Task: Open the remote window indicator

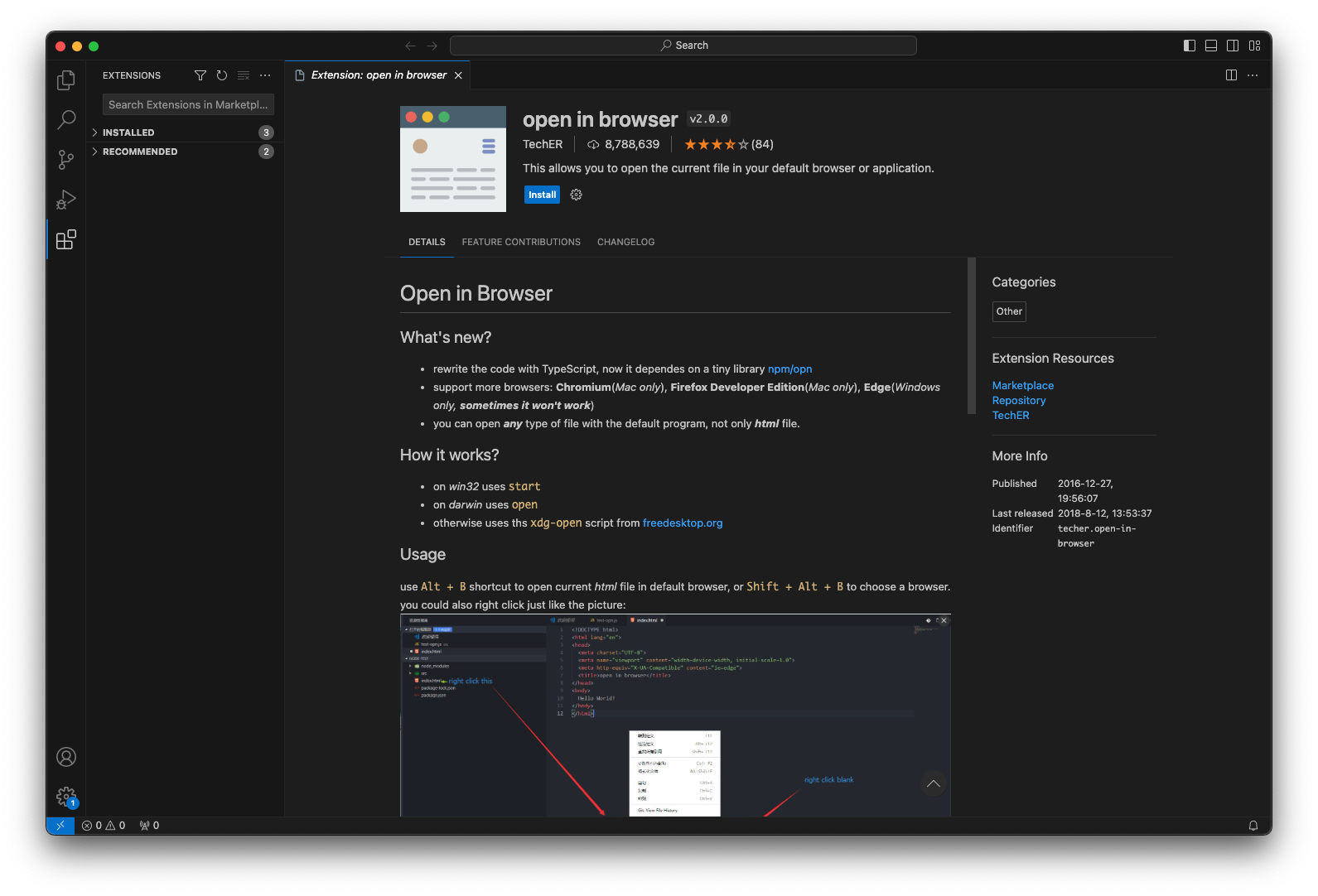Action: 60,826
